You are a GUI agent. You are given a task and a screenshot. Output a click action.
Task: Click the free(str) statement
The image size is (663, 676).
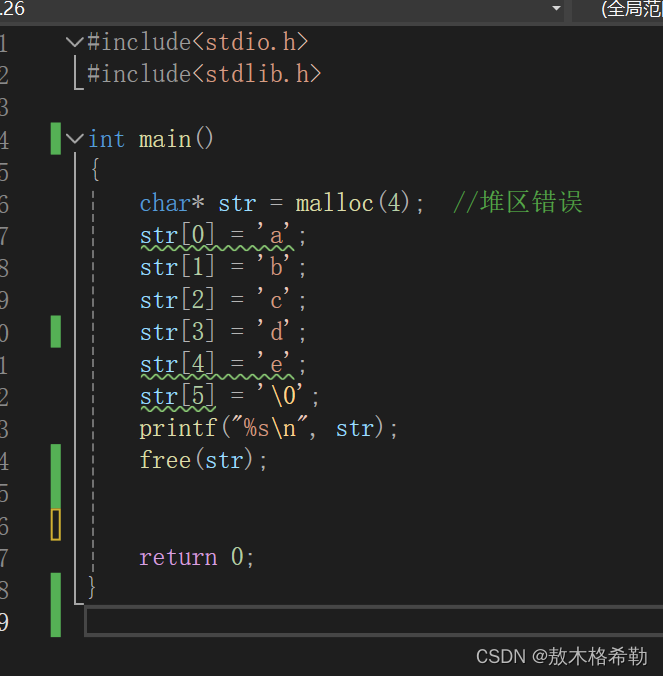[203, 460]
